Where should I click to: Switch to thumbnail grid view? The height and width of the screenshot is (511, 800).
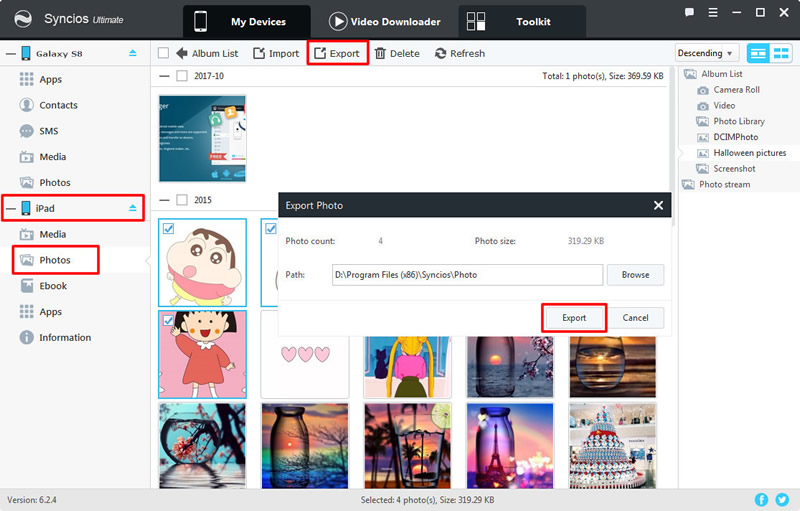781,53
